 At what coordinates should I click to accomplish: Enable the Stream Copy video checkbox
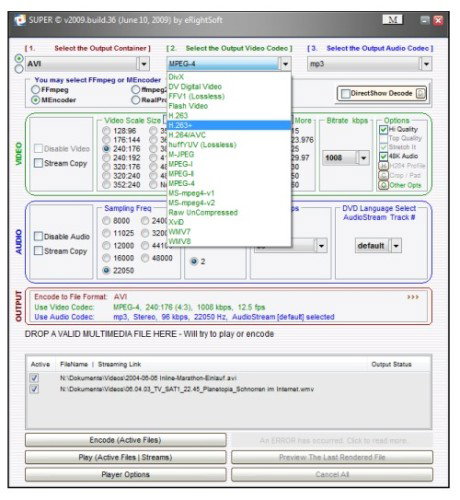39,163
